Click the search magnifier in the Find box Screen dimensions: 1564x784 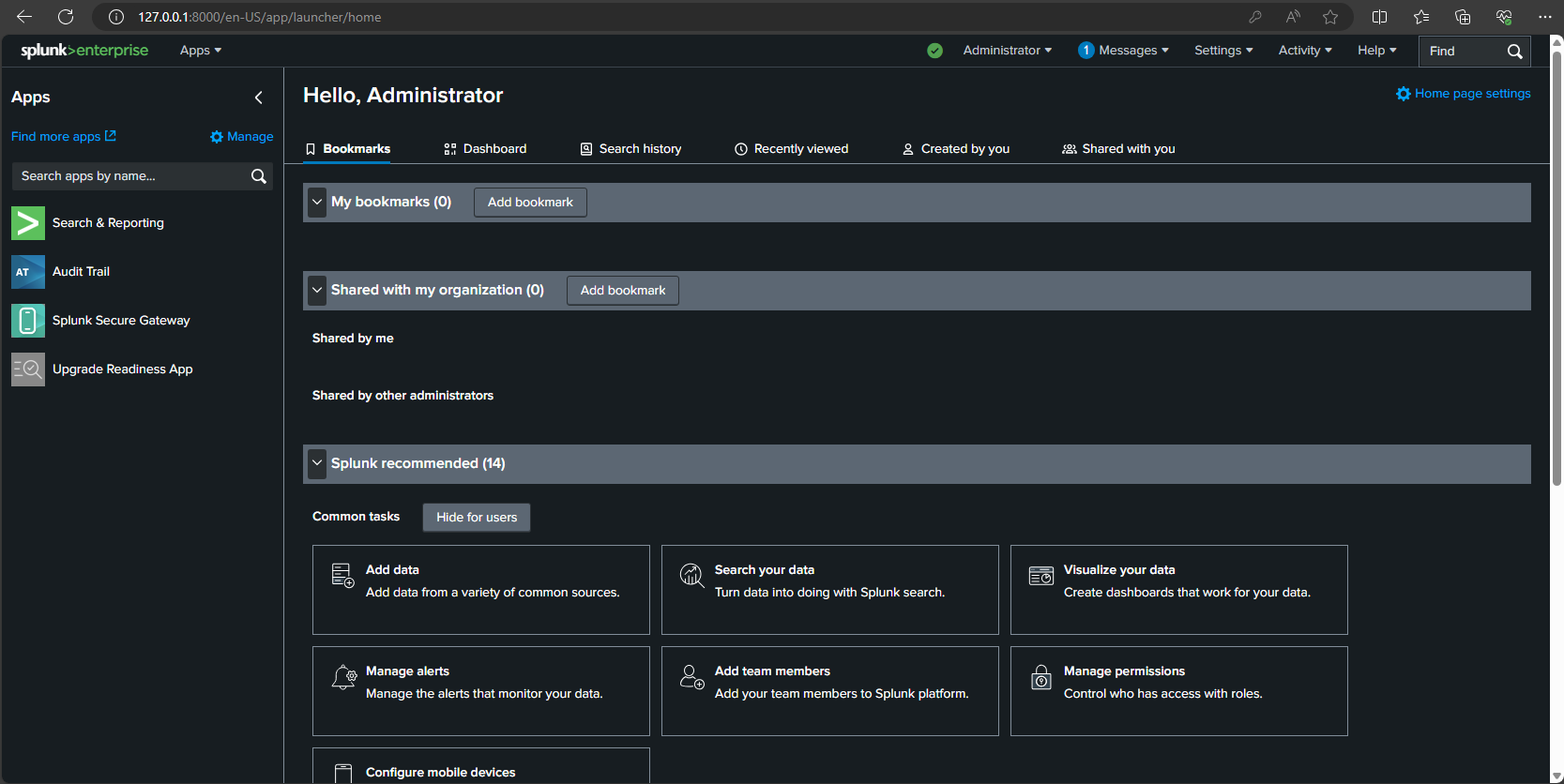(1514, 52)
